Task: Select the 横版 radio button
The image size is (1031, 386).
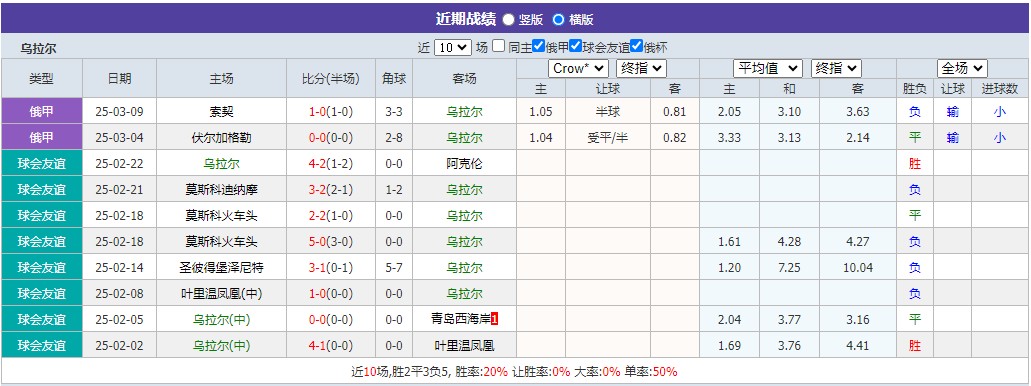Action: (558, 20)
